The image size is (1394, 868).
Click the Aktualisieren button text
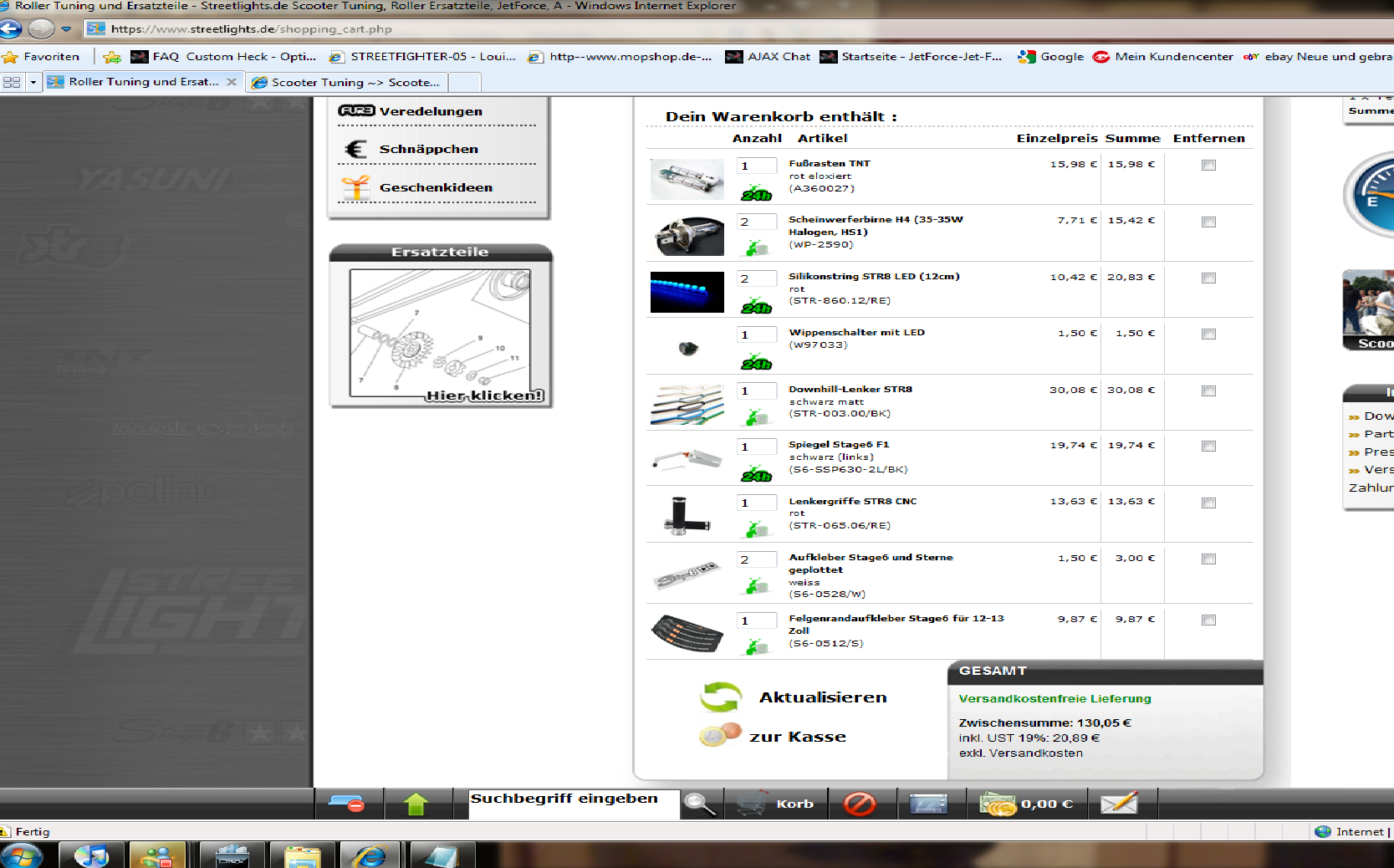click(823, 697)
